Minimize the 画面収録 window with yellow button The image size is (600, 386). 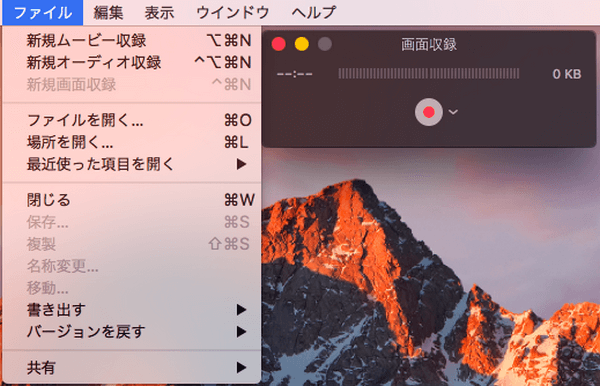302,44
